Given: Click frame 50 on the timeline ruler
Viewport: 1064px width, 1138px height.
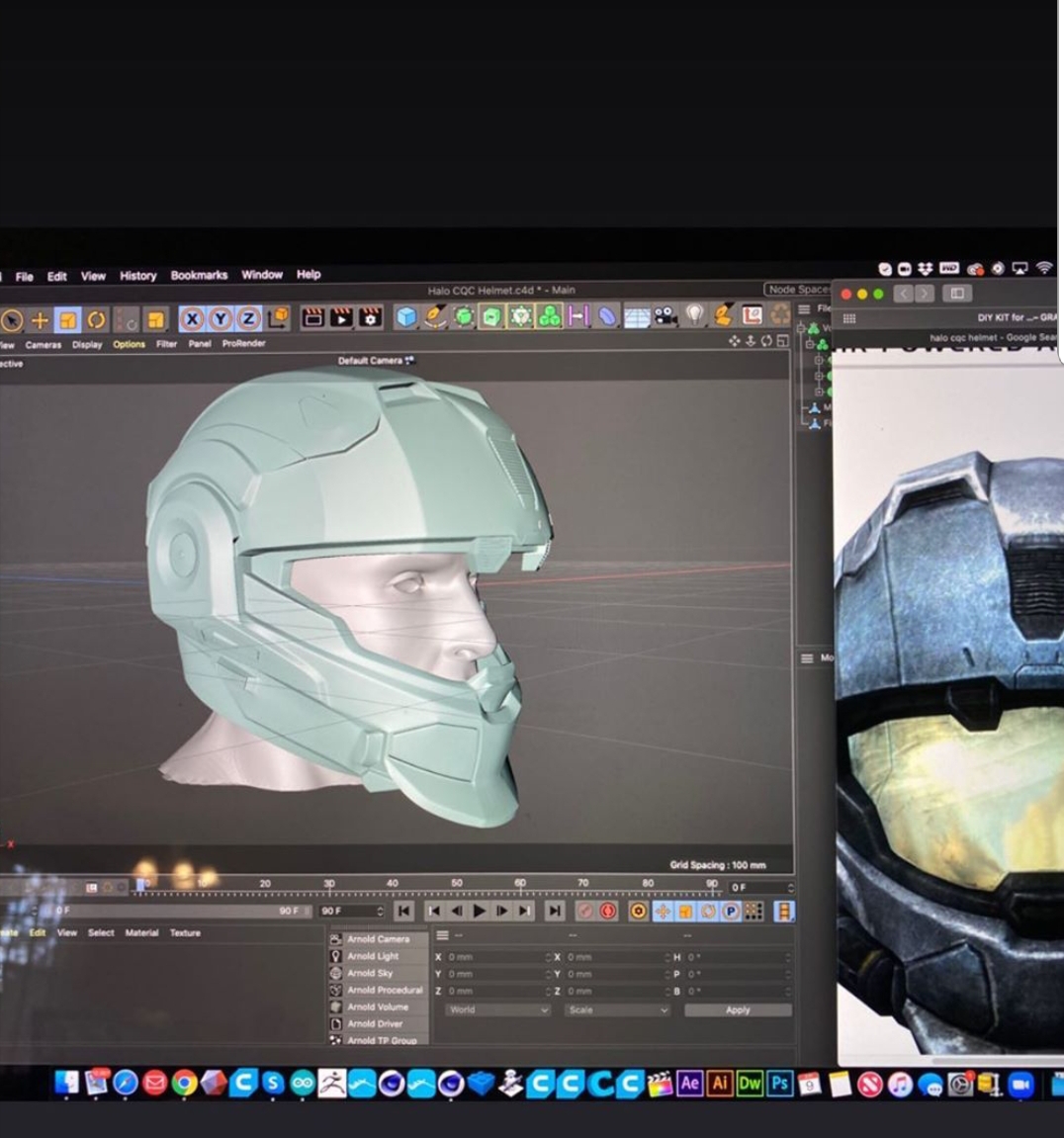Looking at the screenshot, I should click(x=457, y=884).
